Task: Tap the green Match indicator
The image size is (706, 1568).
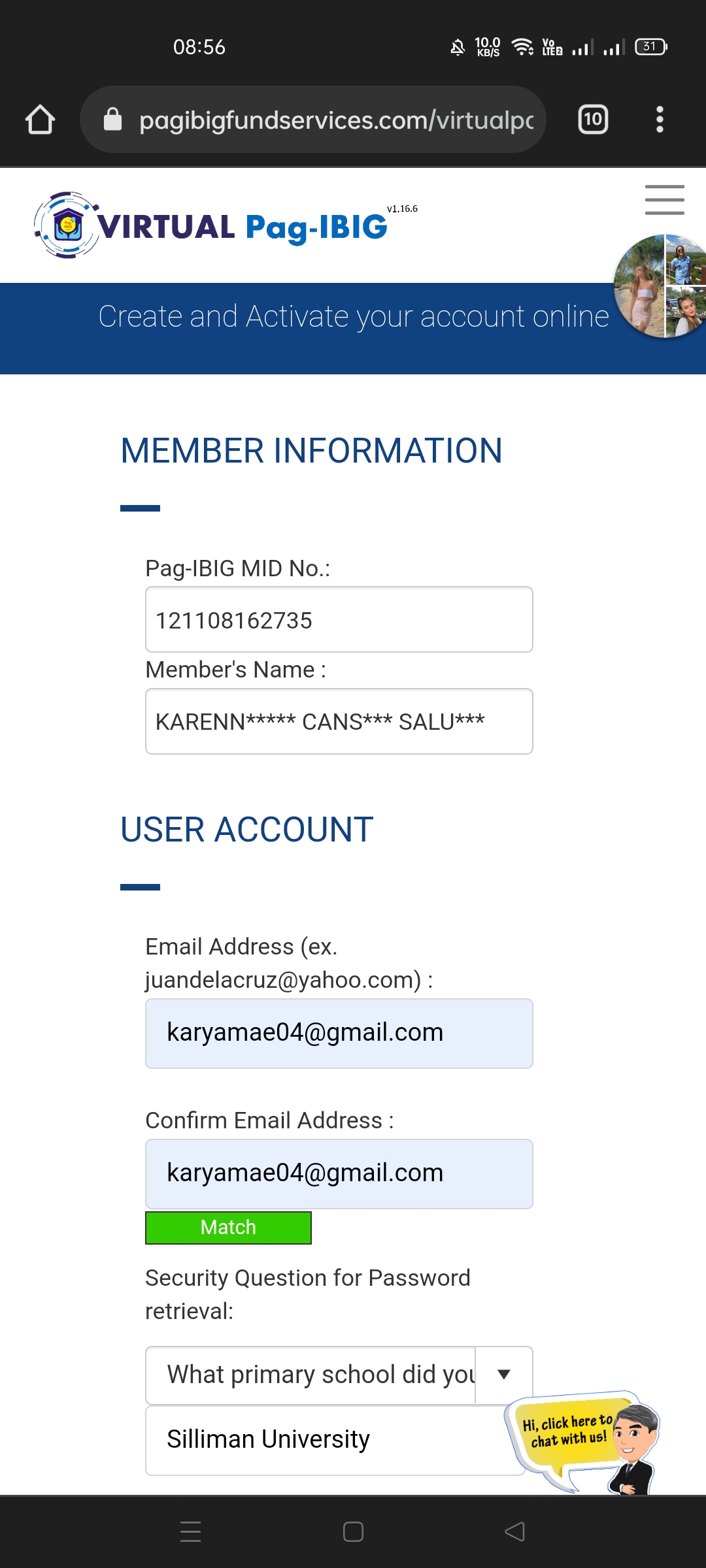Action: tap(228, 1228)
